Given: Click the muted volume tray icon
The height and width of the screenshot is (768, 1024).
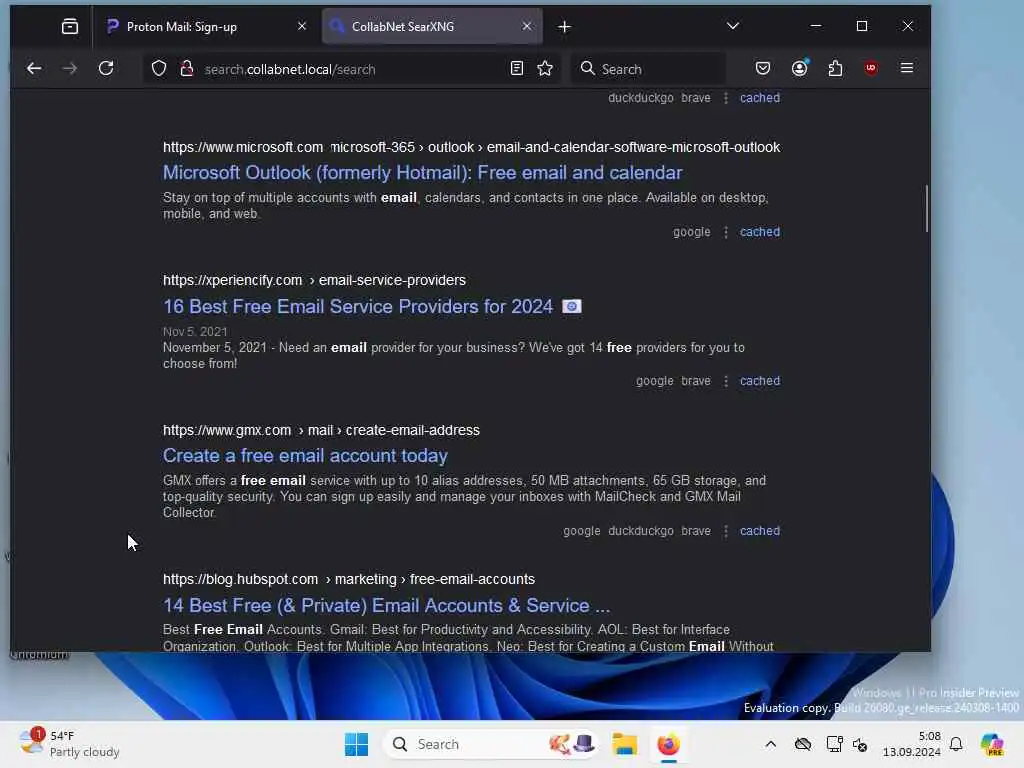Looking at the screenshot, I should click(x=860, y=744).
